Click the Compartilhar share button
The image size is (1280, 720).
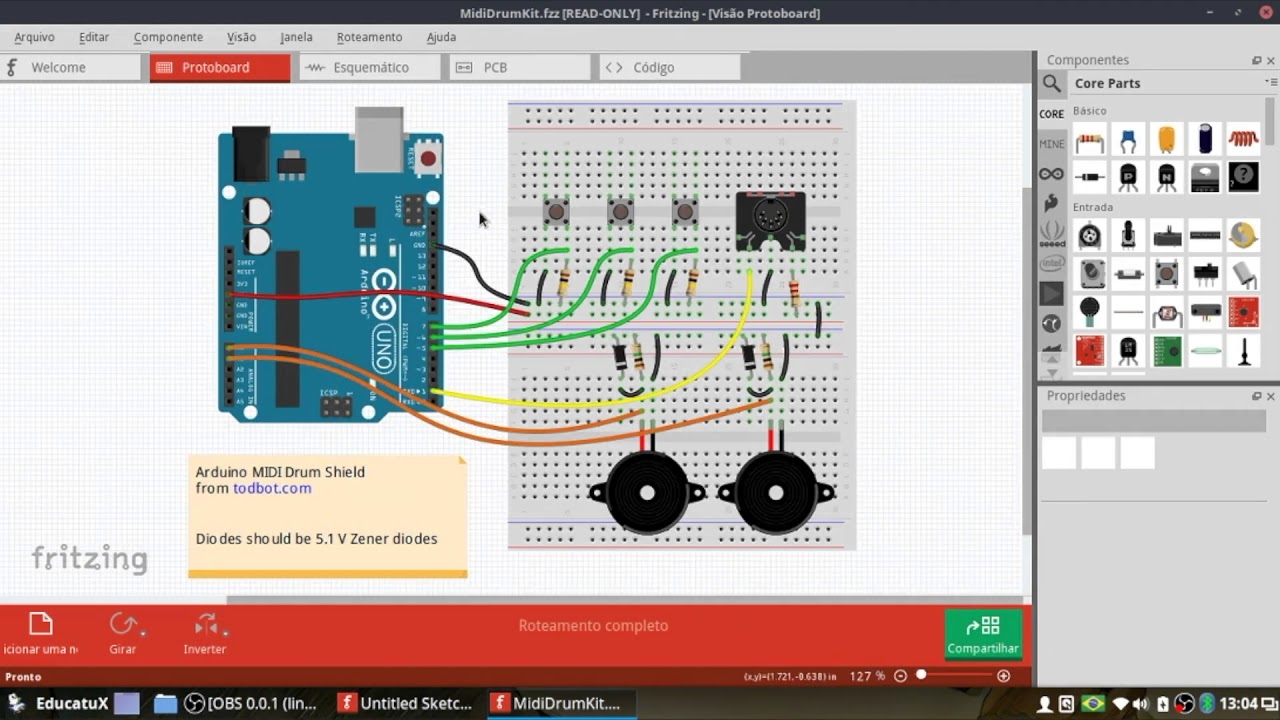click(983, 634)
